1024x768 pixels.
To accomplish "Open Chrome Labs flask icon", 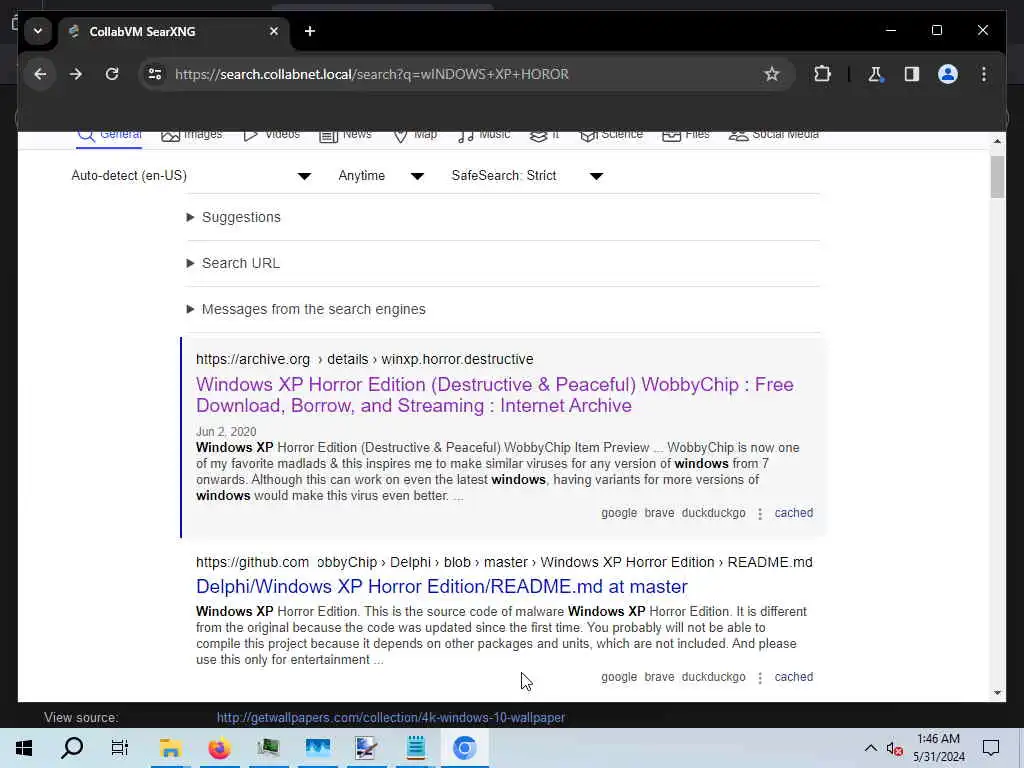I will click(875, 74).
